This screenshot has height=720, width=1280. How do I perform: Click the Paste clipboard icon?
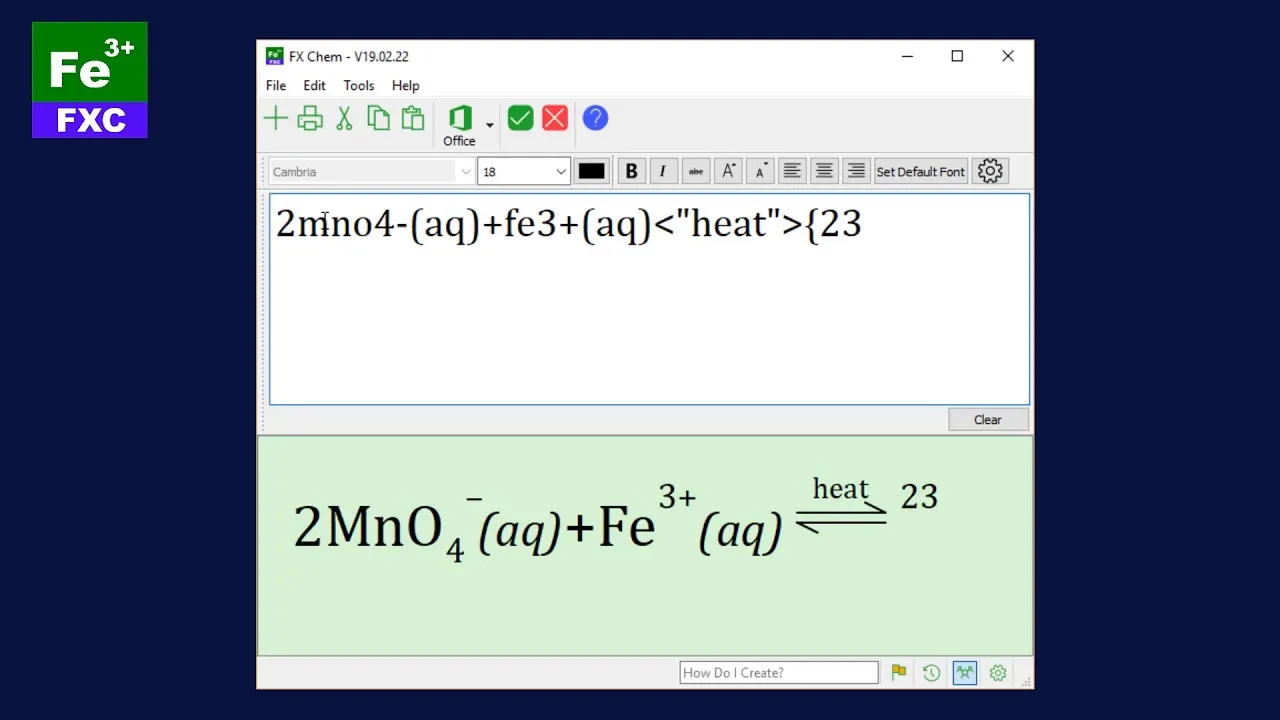pos(412,119)
